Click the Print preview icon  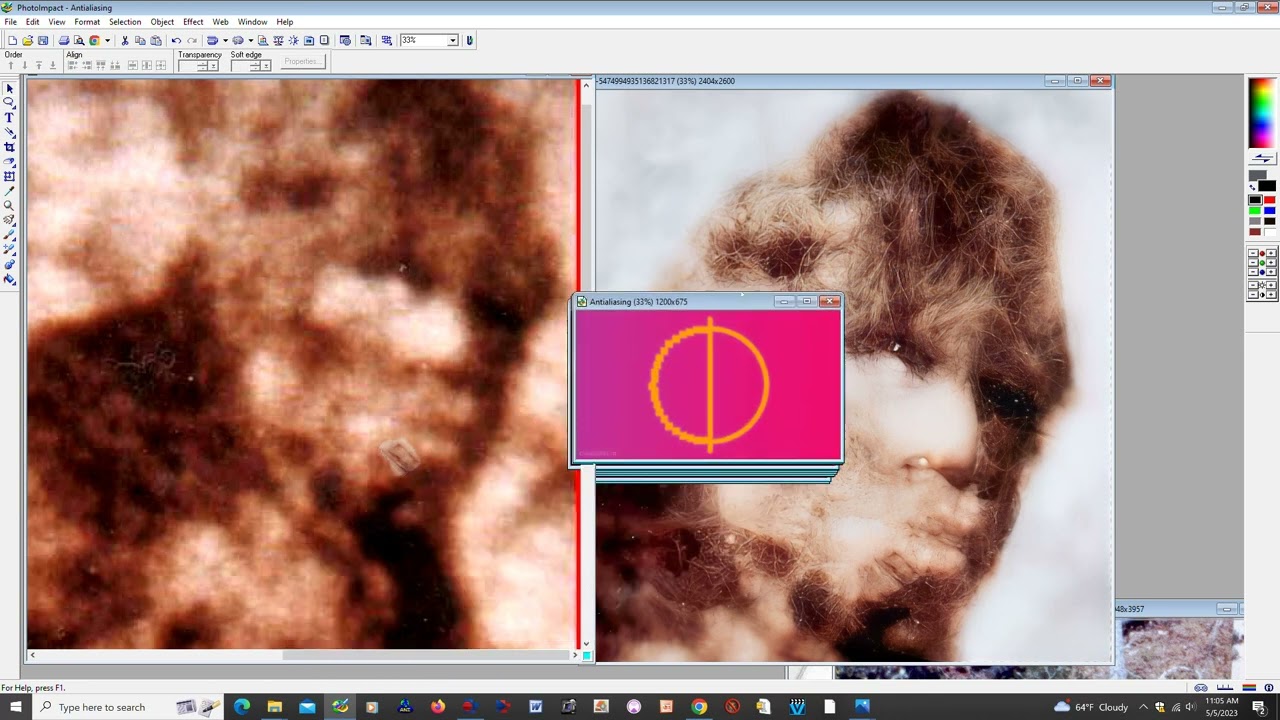click(79, 40)
